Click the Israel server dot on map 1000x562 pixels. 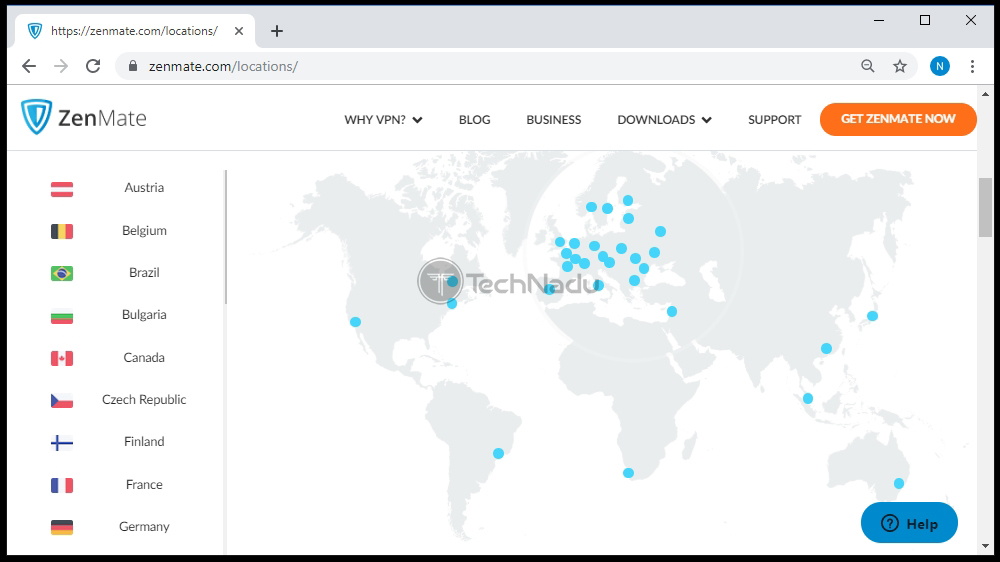[672, 311]
